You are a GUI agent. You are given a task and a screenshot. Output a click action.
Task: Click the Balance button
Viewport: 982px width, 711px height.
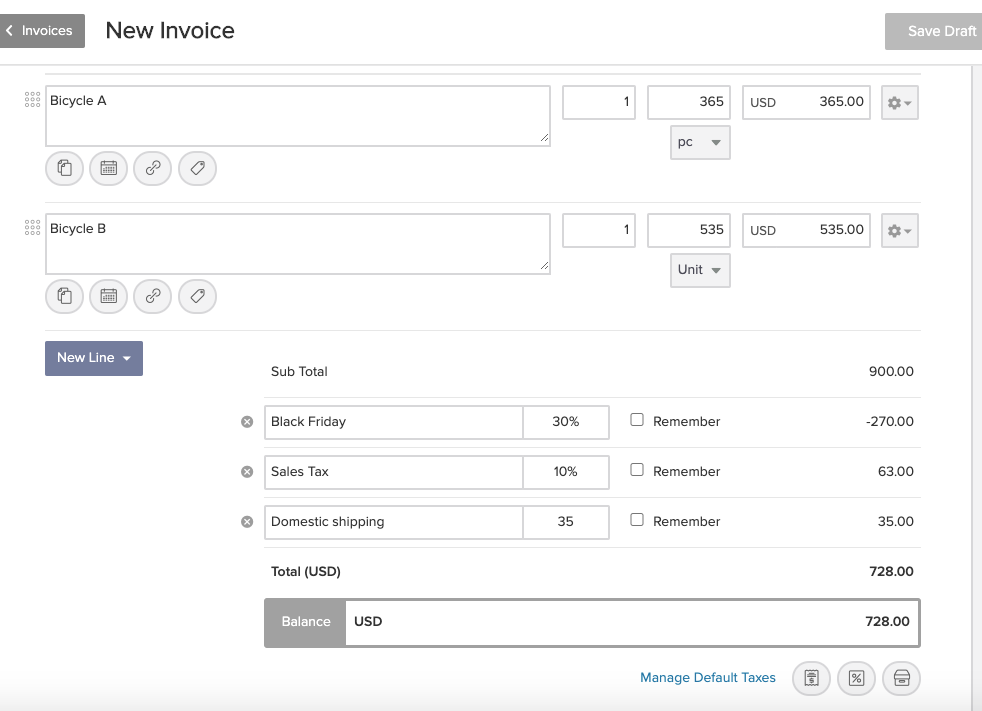306,622
